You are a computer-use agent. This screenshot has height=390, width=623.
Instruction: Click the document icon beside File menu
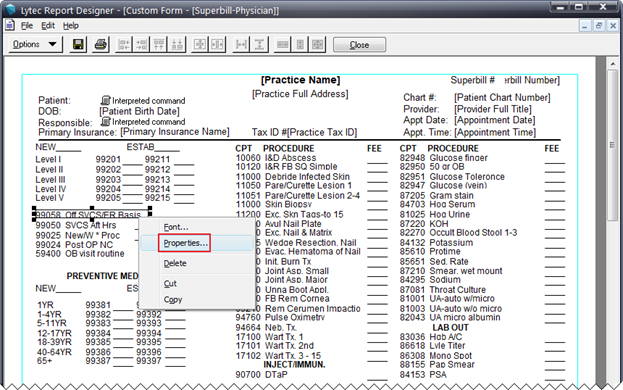(x=10, y=26)
